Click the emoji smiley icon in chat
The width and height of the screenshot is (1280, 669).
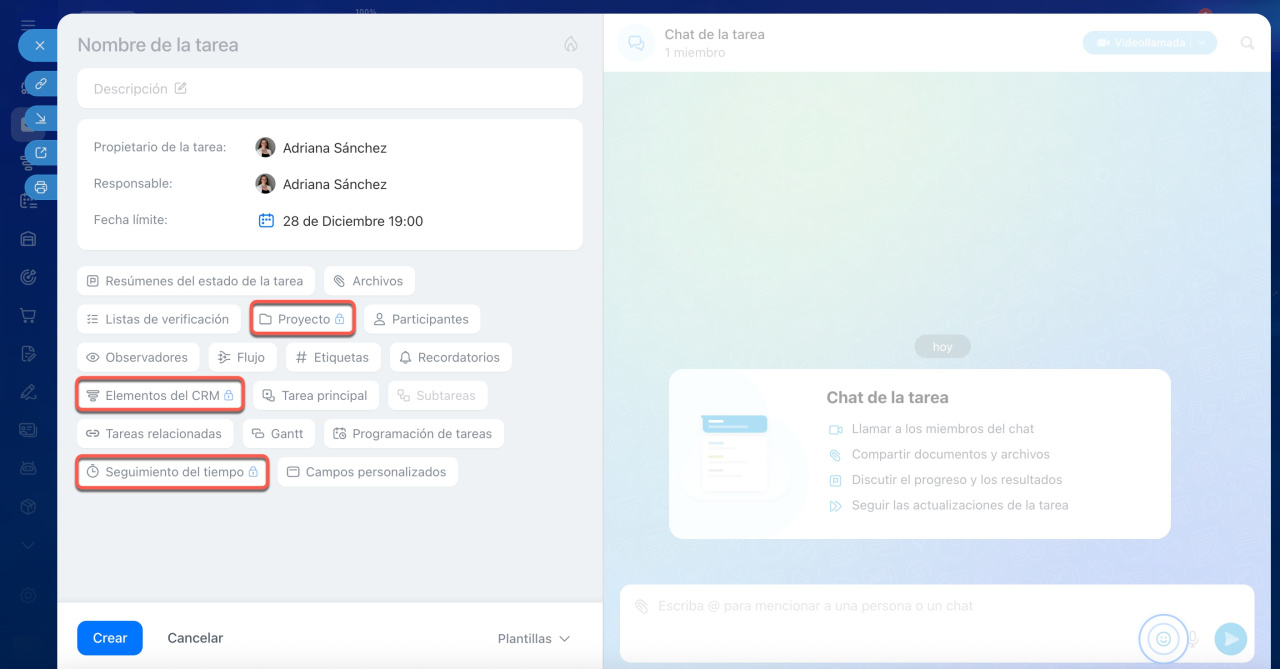pyautogui.click(x=1162, y=638)
